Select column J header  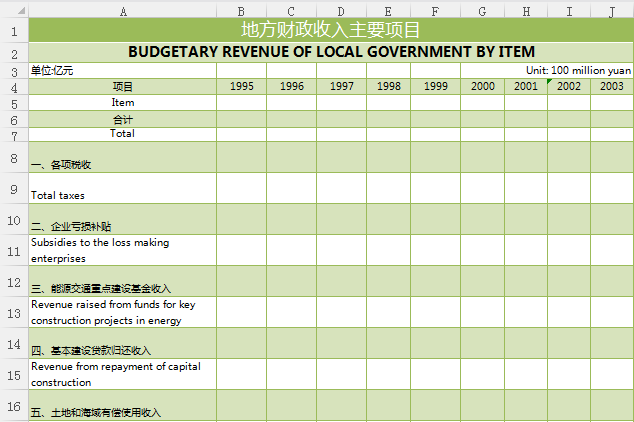(611, 11)
